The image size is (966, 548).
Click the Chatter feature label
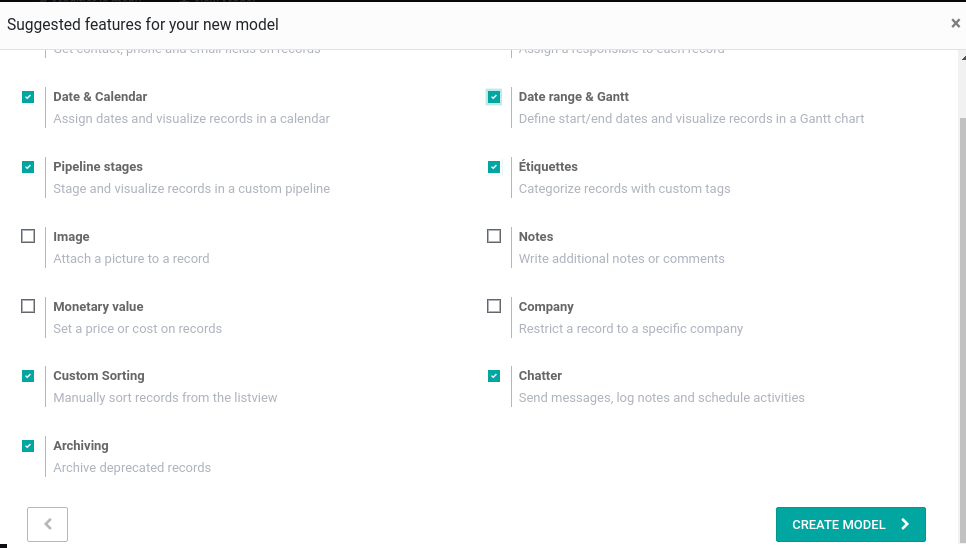(x=540, y=376)
